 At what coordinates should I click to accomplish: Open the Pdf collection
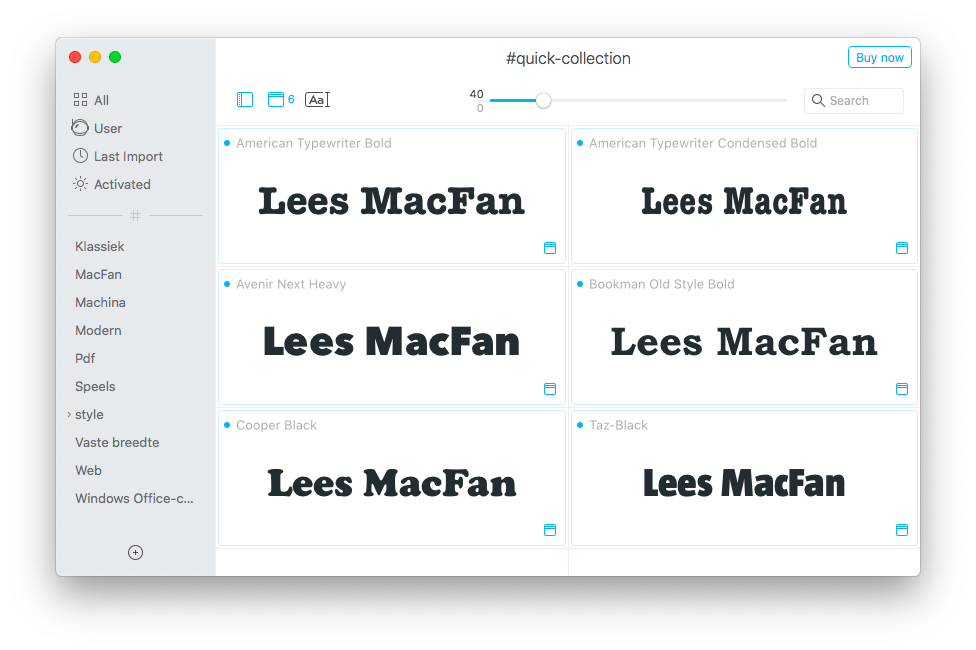[x=85, y=359]
